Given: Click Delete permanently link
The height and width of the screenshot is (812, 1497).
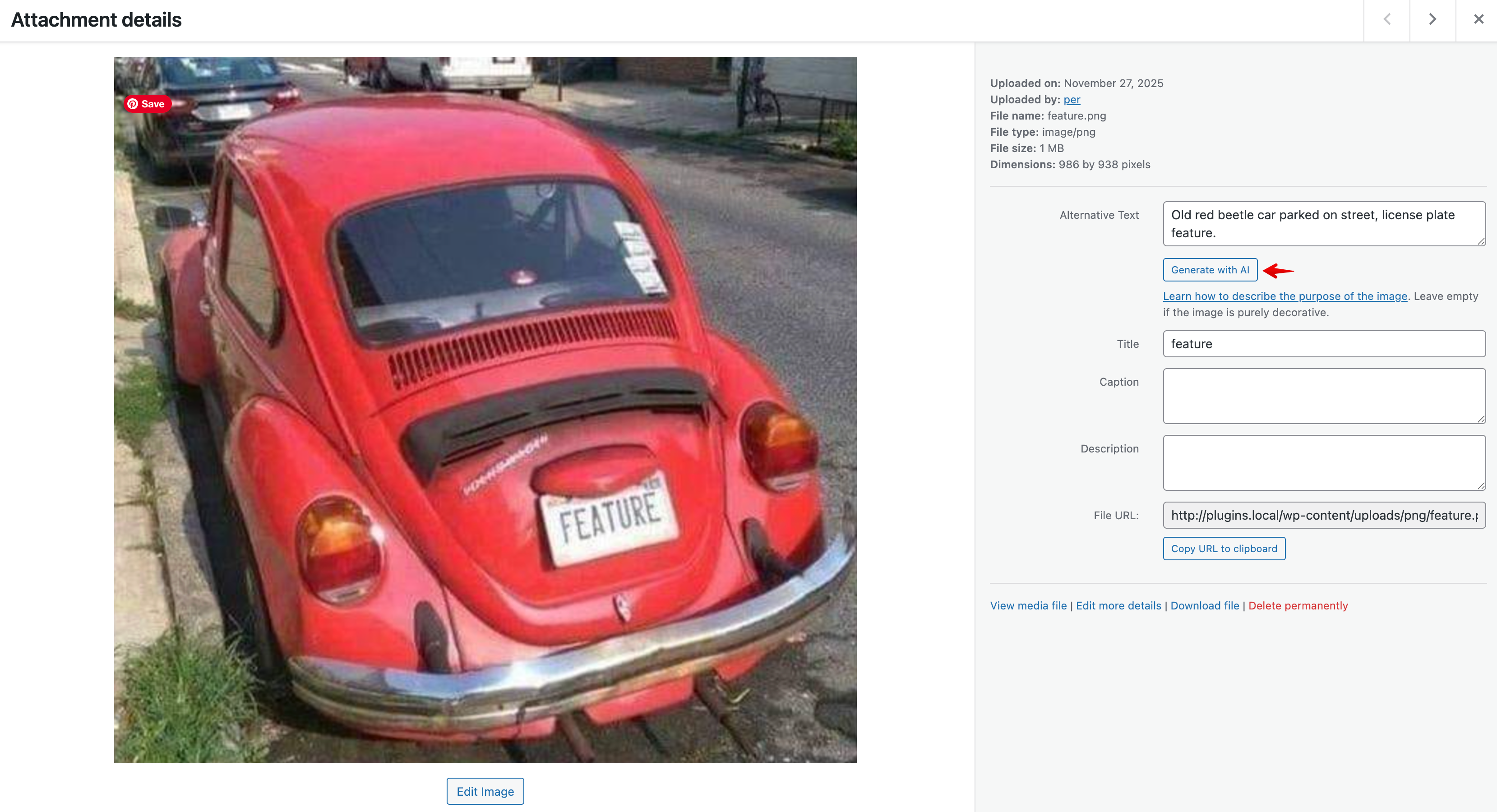Looking at the screenshot, I should coord(1298,606).
